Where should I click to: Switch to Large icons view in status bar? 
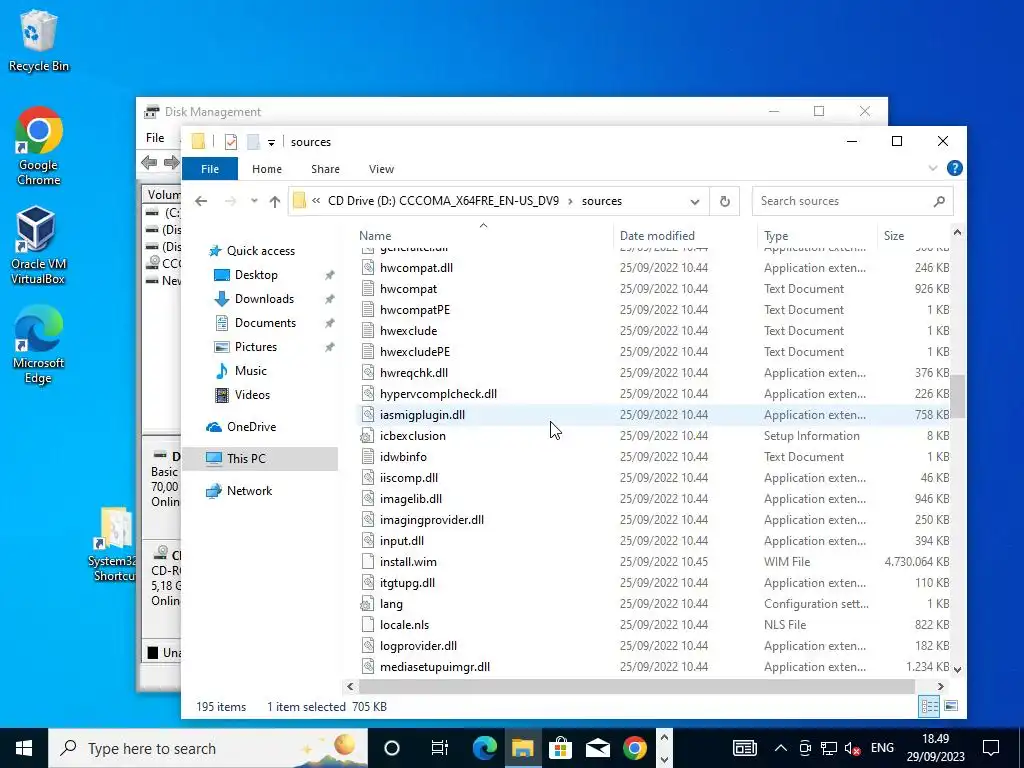[x=951, y=706]
